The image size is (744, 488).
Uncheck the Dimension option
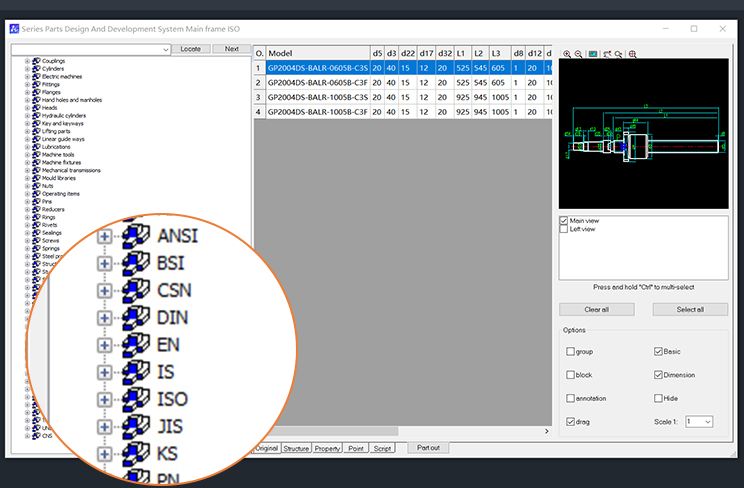tap(658, 375)
